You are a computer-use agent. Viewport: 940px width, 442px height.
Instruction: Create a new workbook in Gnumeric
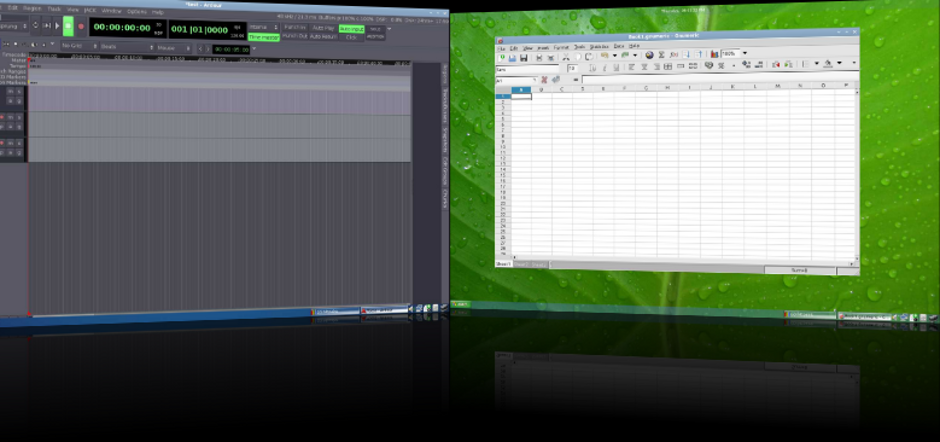click(501, 58)
